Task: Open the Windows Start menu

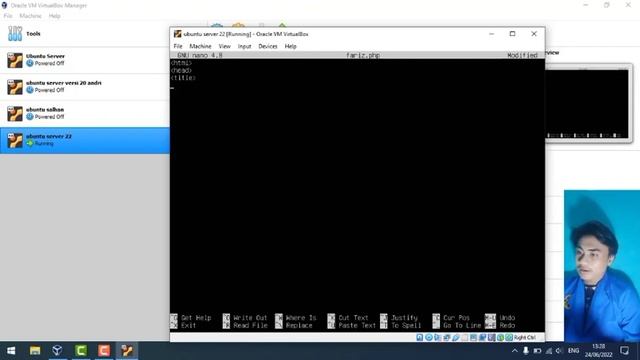Action: coord(11,351)
